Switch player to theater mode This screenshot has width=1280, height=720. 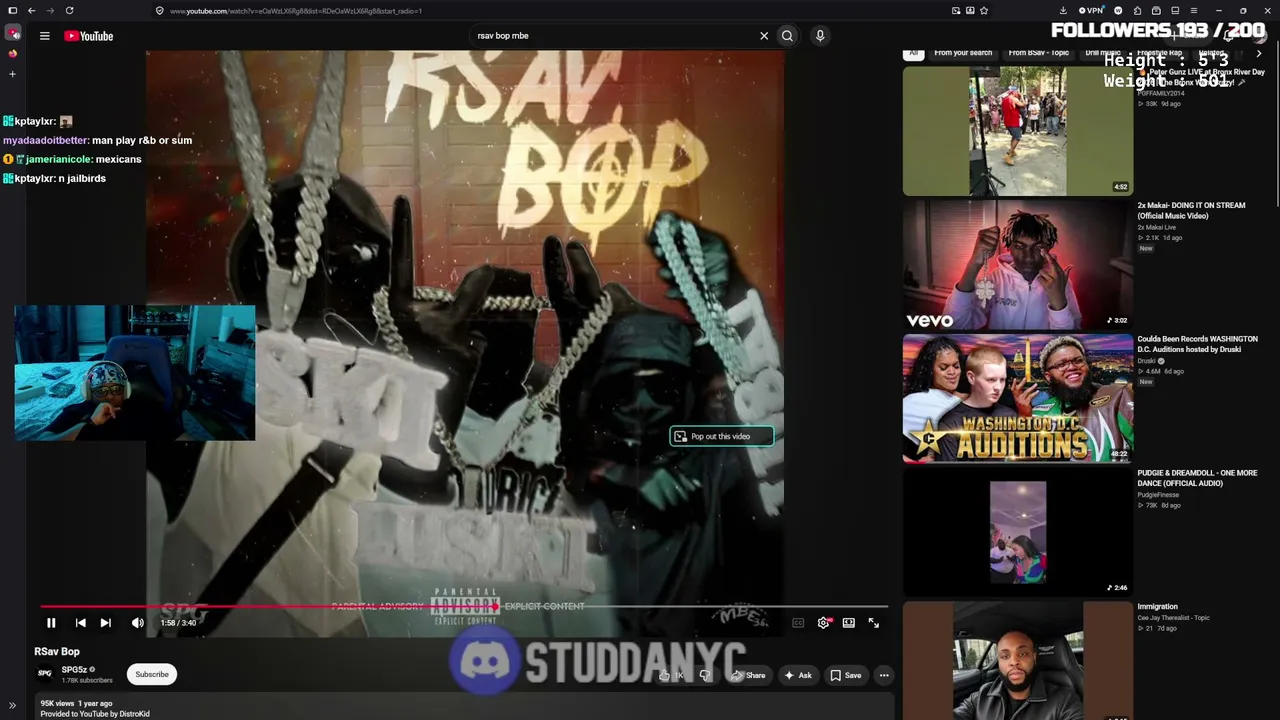click(849, 623)
